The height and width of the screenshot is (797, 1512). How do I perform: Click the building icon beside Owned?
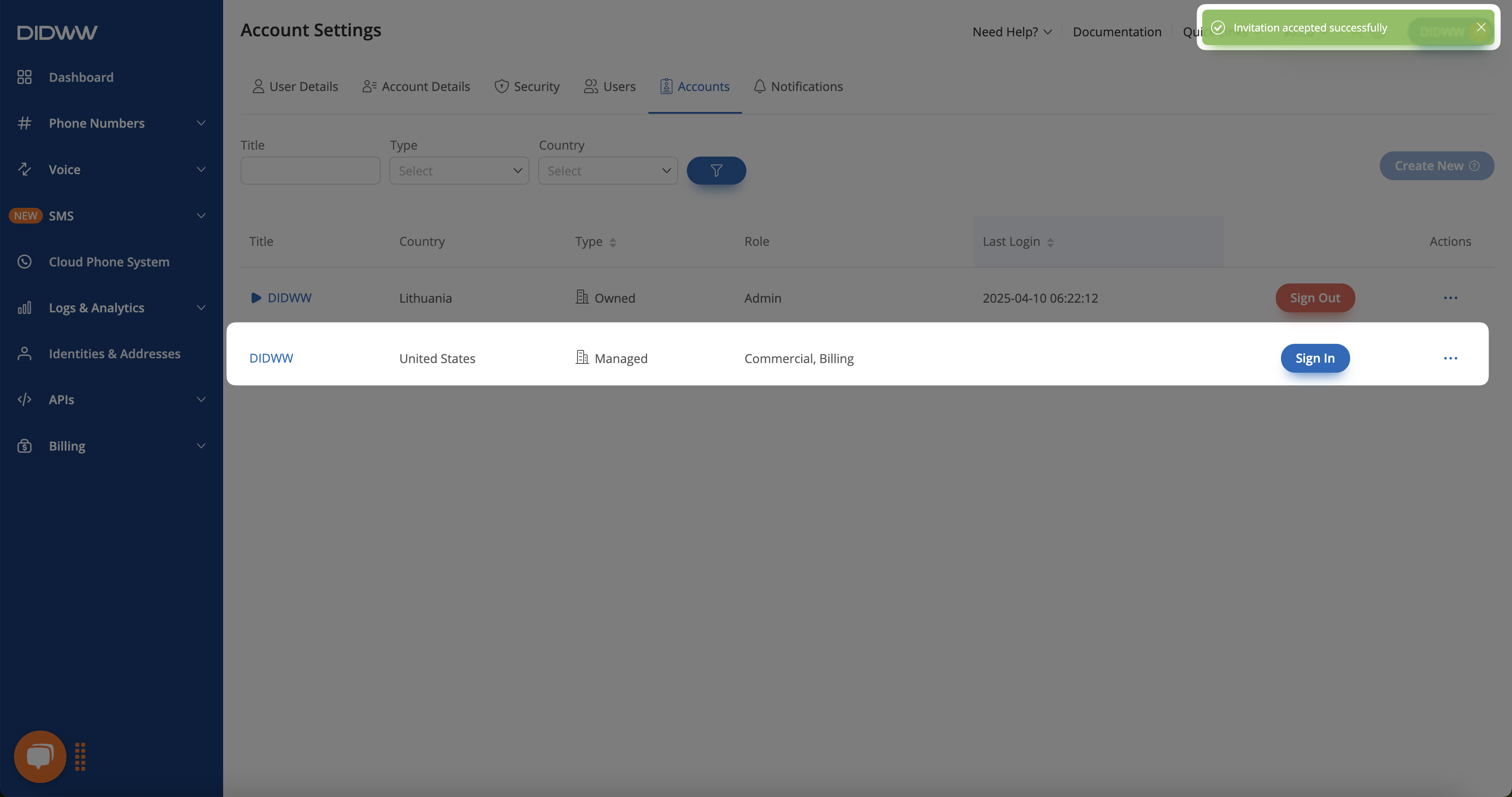click(x=582, y=297)
